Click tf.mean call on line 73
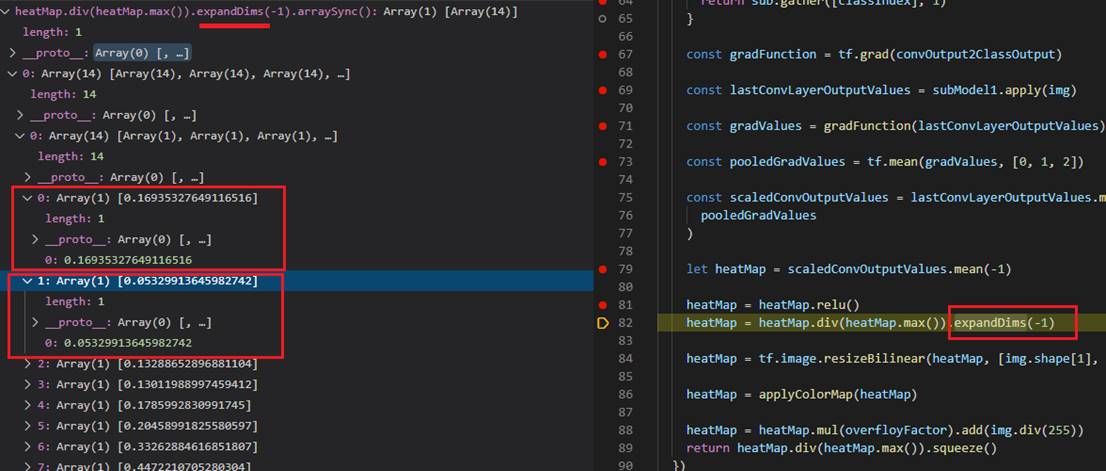The width and height of the screenshot is (1106, 471). [x=892, y=161]
